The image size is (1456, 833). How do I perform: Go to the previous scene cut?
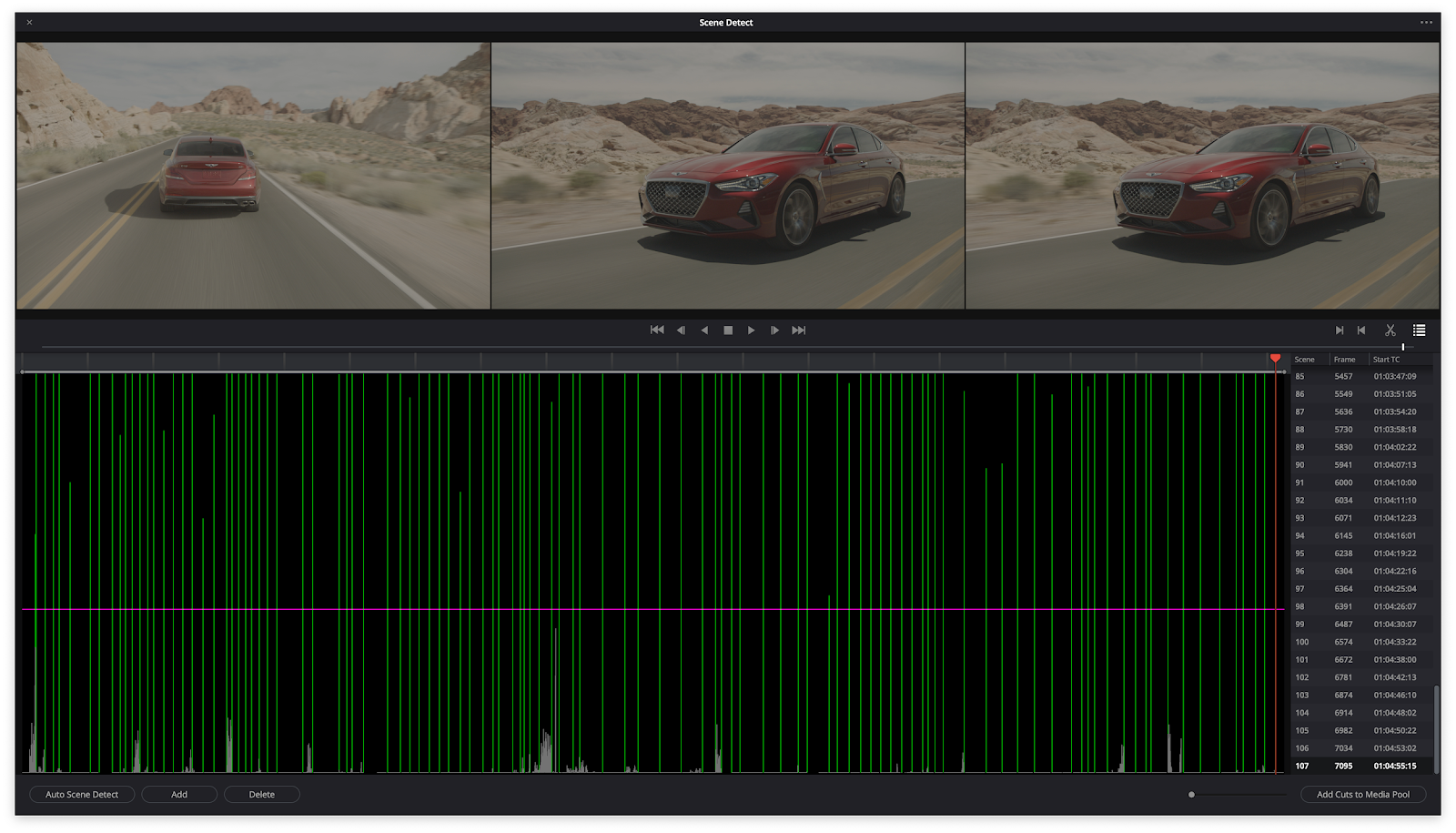click(1361, 330)
